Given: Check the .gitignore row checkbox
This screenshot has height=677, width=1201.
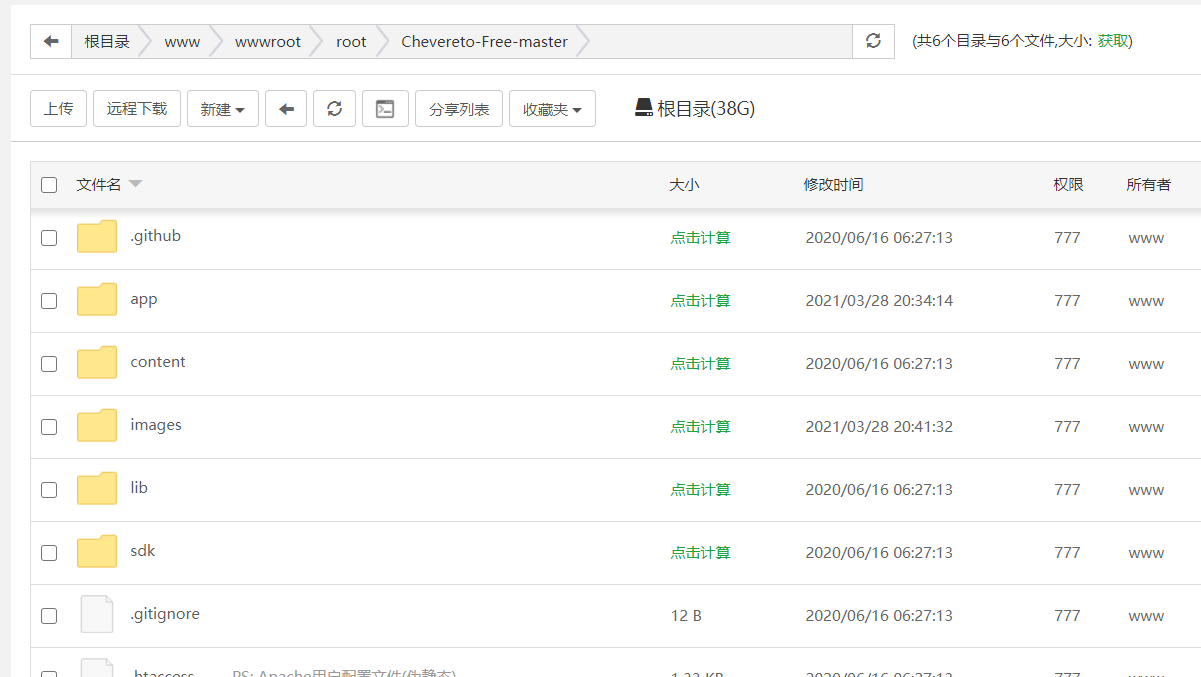Looking at the screenshot, I should click(x=49, y=616).
